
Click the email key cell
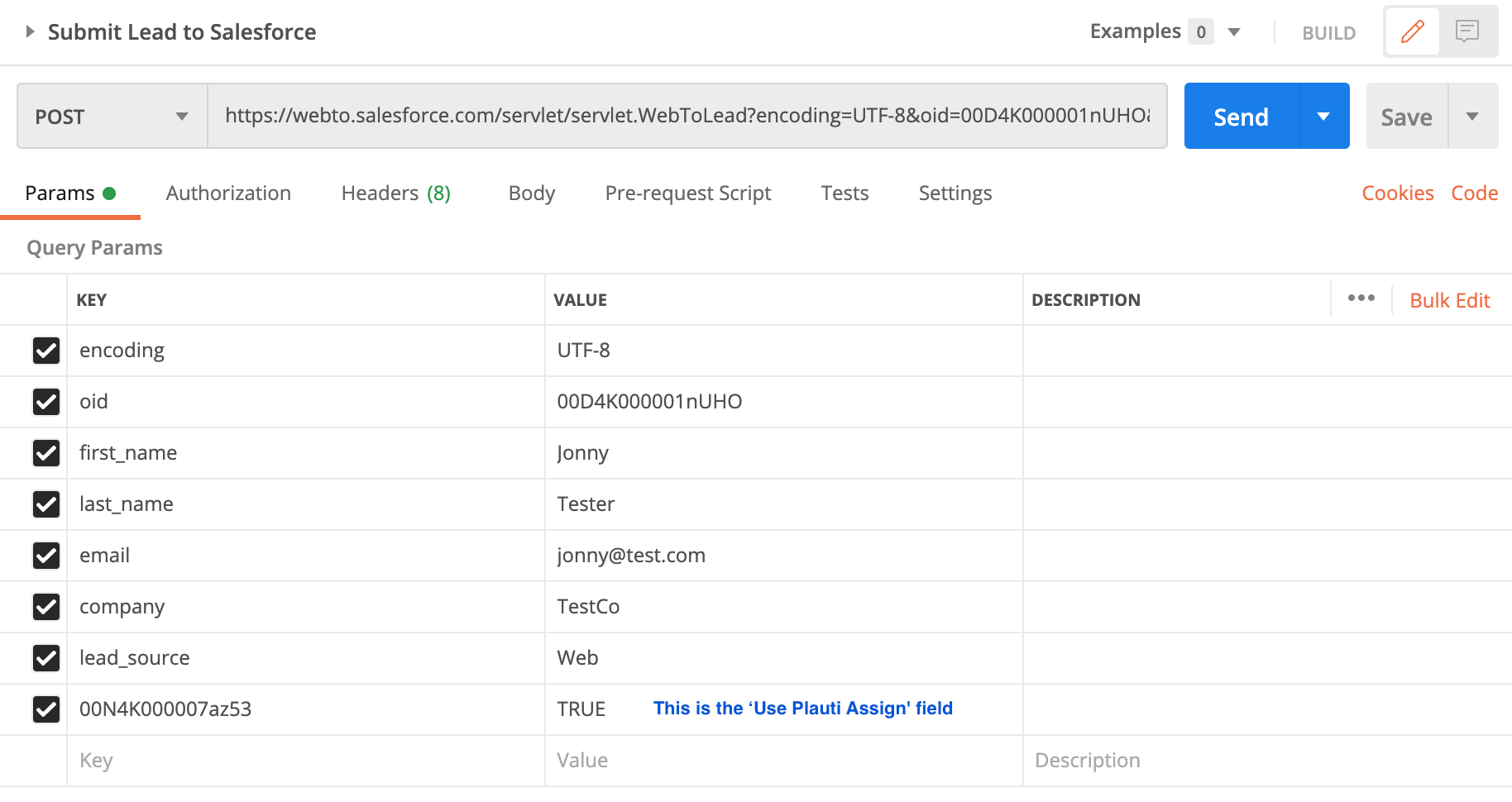(306, 556)
